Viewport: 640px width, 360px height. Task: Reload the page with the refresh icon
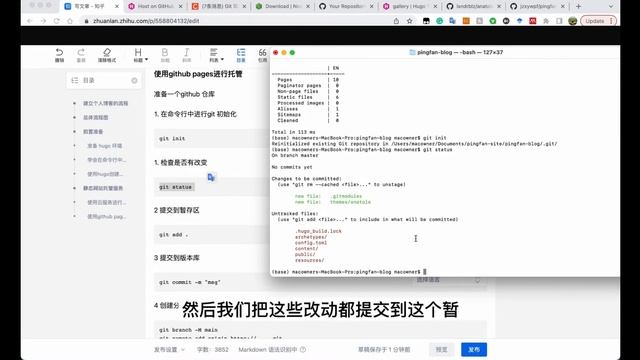coord(56,21)
